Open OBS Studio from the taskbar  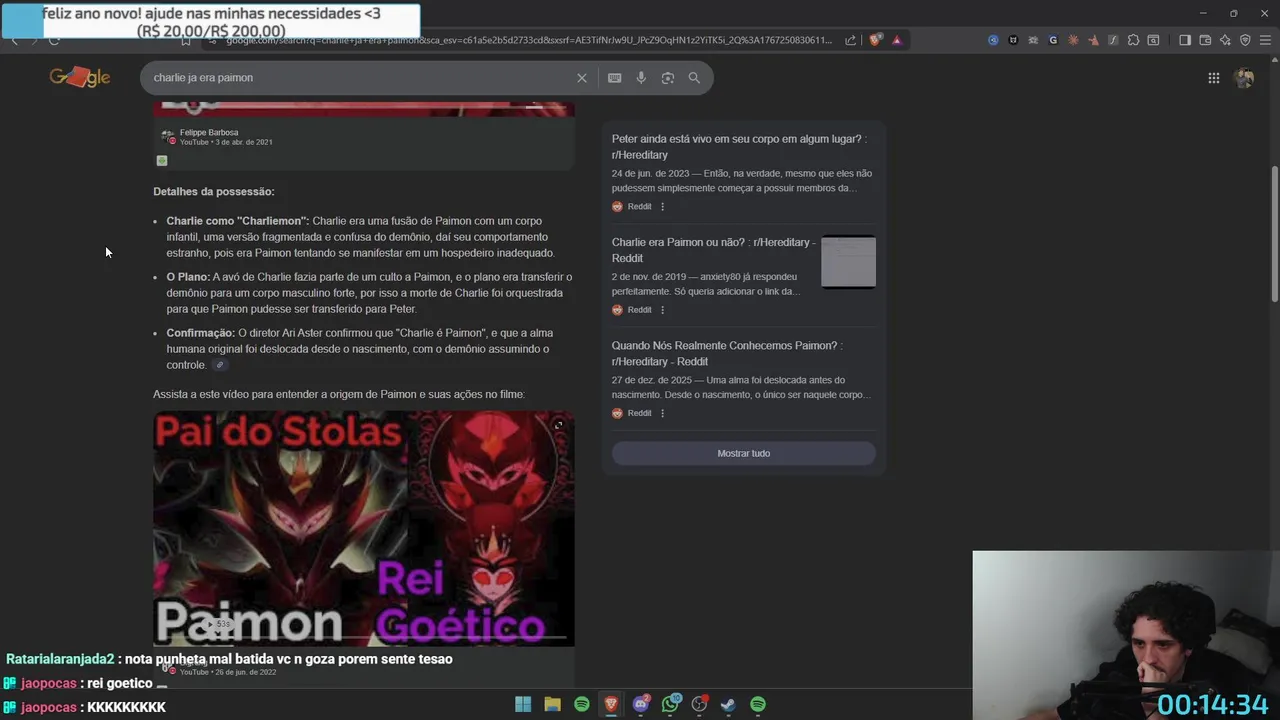700,704
